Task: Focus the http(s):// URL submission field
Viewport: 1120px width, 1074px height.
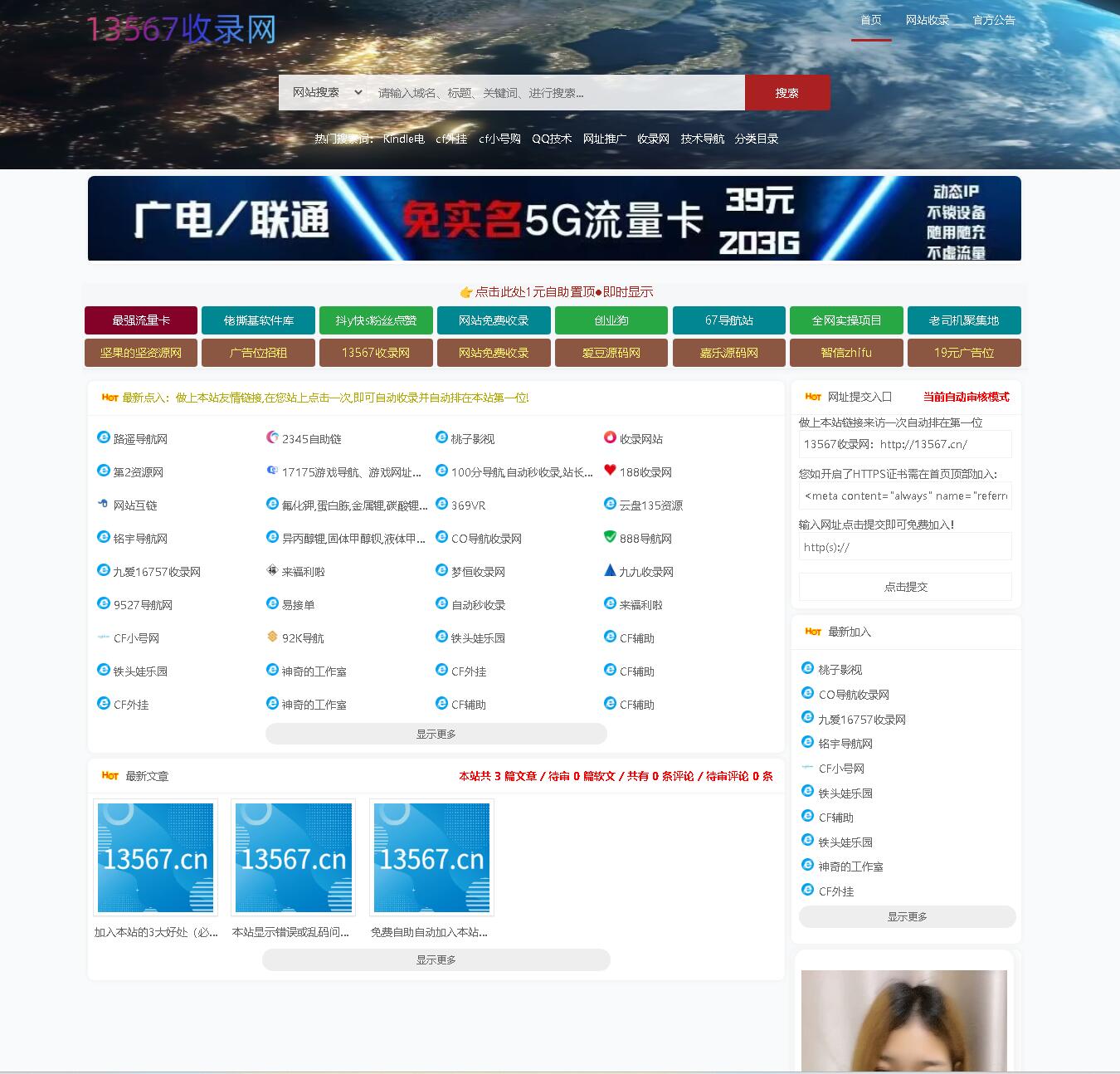Action: point(905,547)
